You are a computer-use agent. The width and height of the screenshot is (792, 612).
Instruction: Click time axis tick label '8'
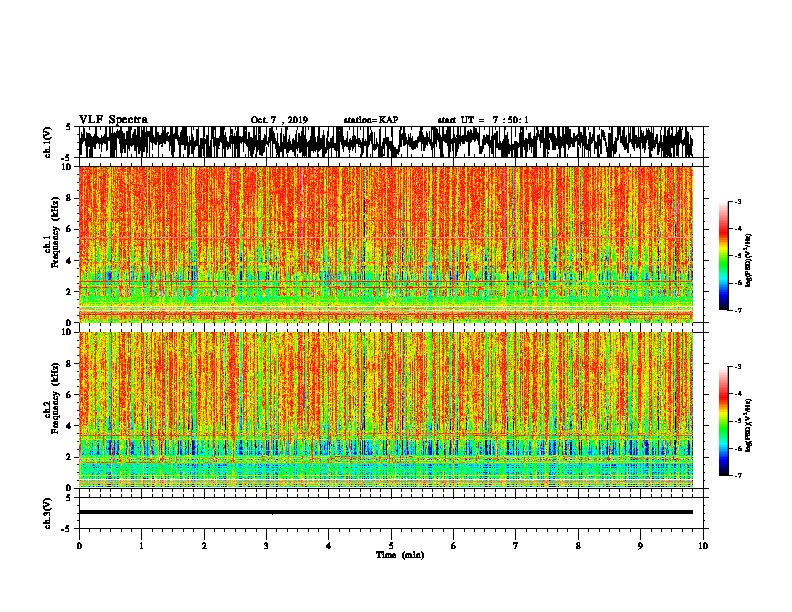tap(578, 546)
